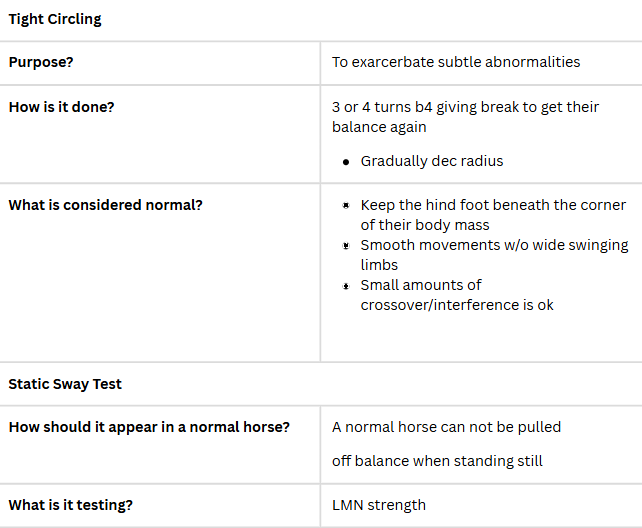Click "A normal horse can not be pulled"
Viewport: 642px width, 528px height.
pos(446,427)
